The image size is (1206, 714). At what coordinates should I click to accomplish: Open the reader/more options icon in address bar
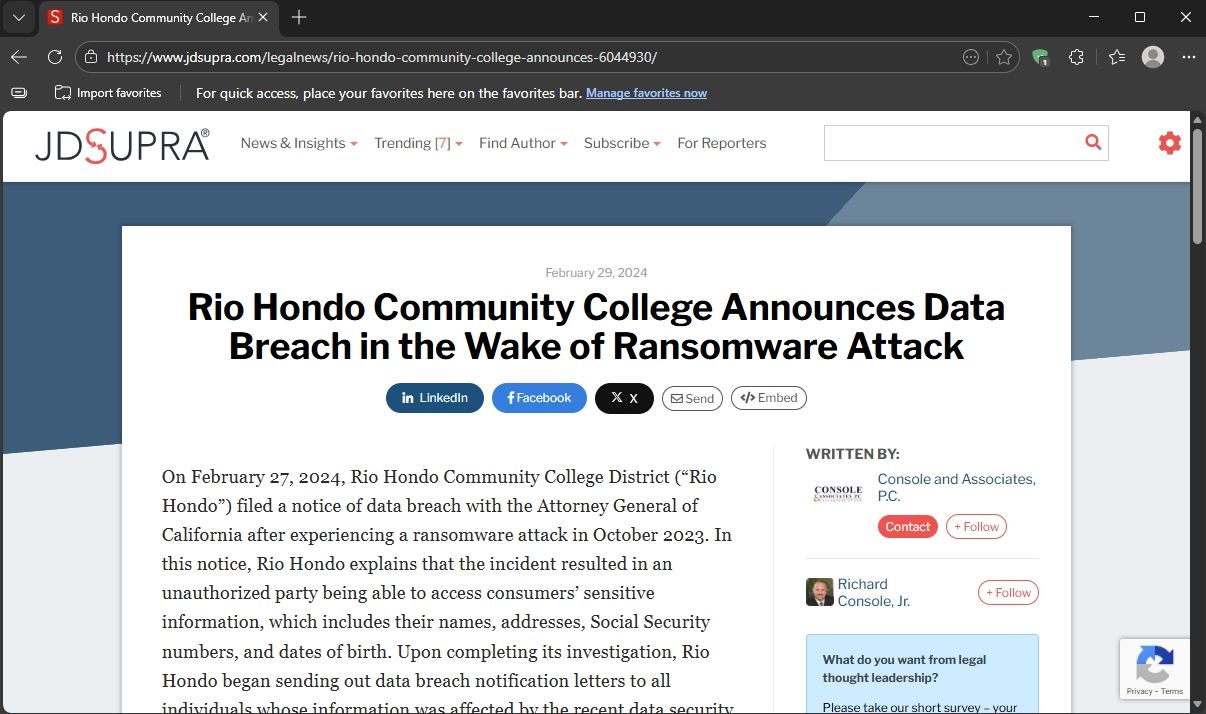coord(971,57)
